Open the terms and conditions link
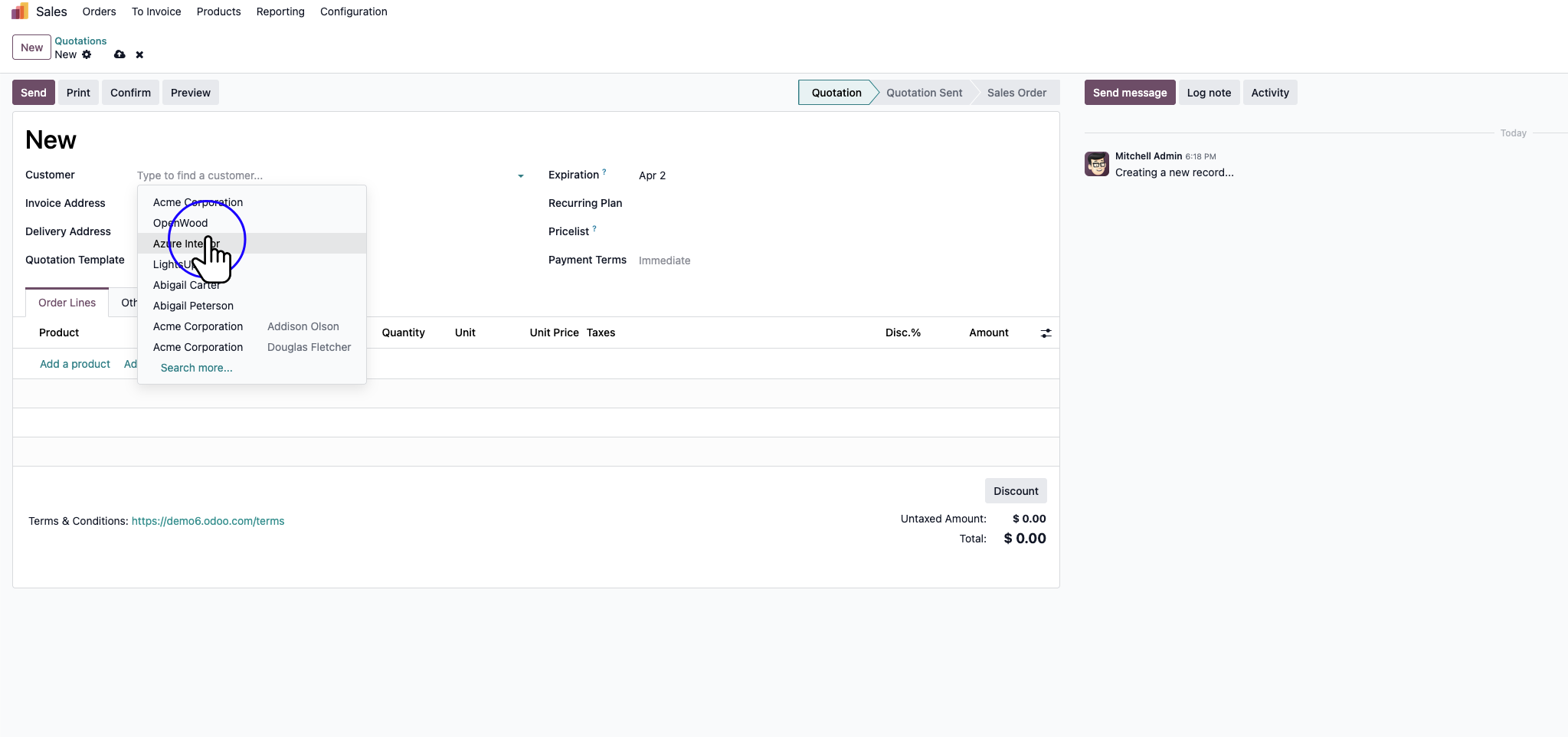The width and height of the screenshot is (1568, 737). (208, 520)
